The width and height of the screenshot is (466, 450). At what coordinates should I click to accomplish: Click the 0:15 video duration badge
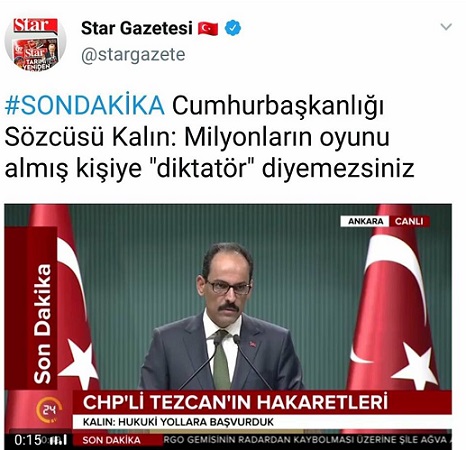click(28, 440)
